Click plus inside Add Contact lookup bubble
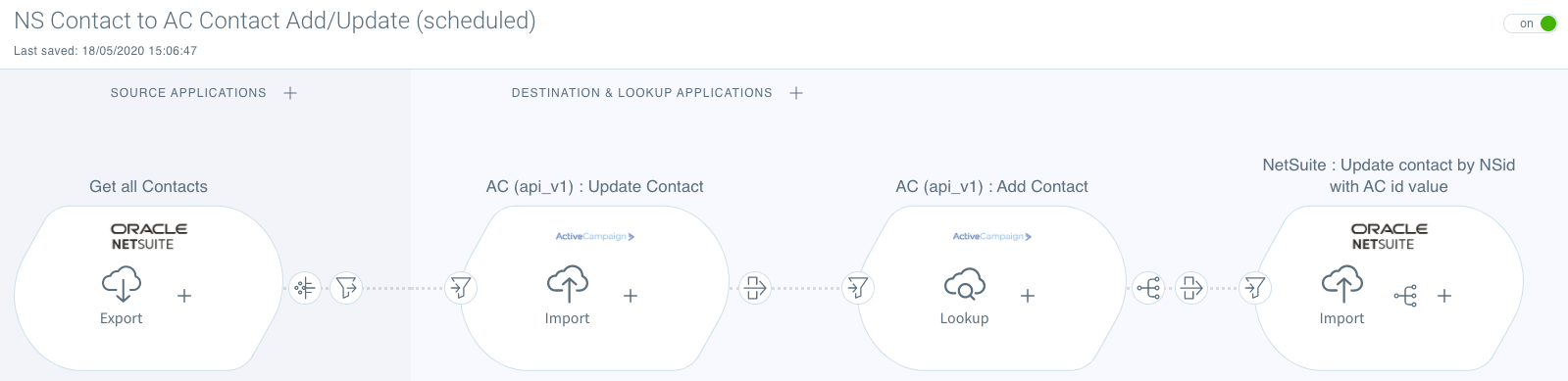 (1028, 296)
